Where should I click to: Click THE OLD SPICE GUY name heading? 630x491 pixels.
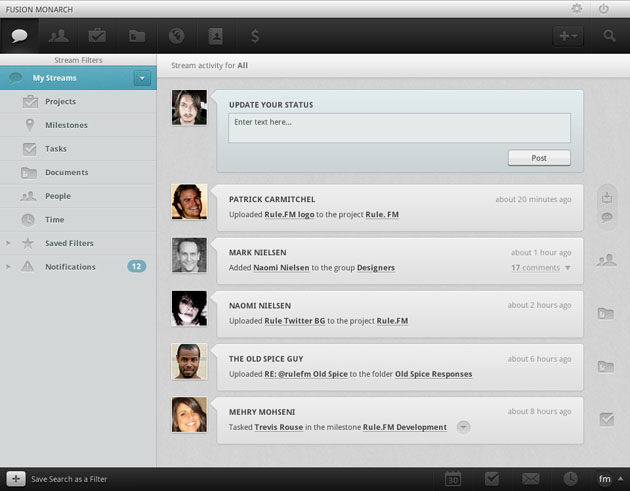tap(266, 359)
